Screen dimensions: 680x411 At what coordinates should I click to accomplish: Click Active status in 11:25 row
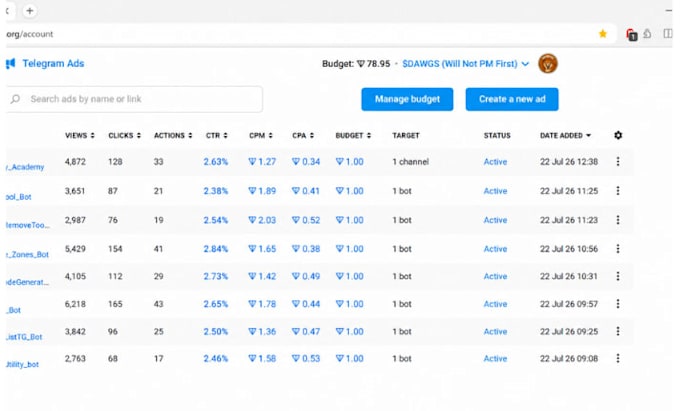[x=495, y=191]
